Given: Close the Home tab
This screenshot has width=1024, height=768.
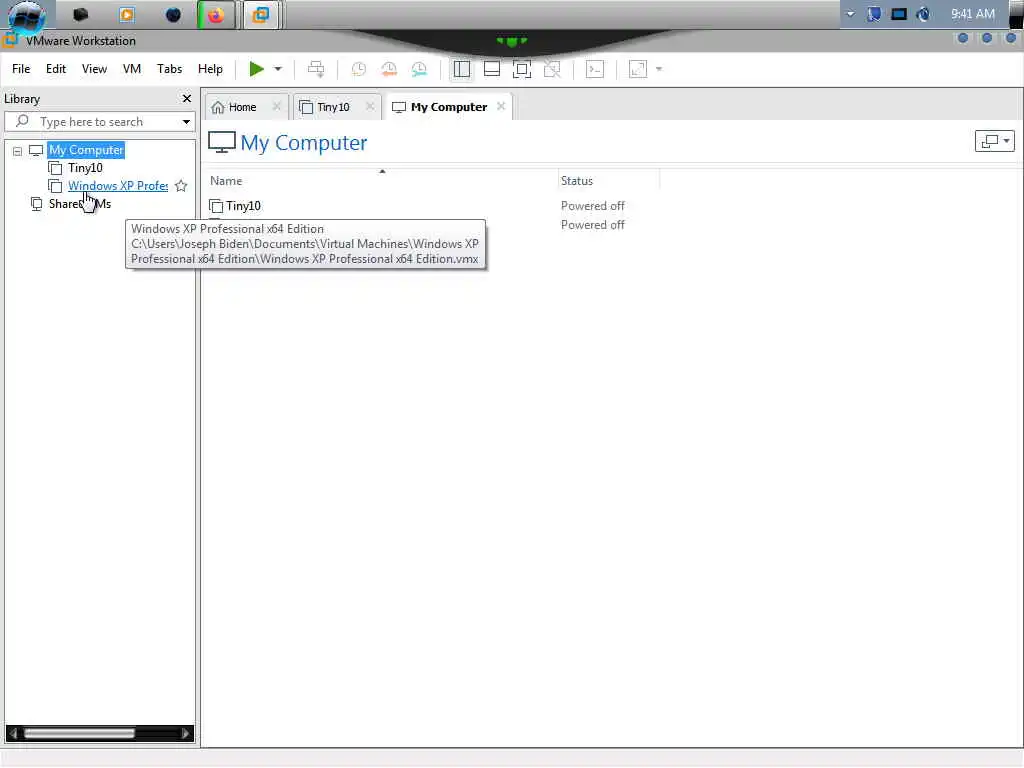Looking at the screenshot, I should point(276,106).
